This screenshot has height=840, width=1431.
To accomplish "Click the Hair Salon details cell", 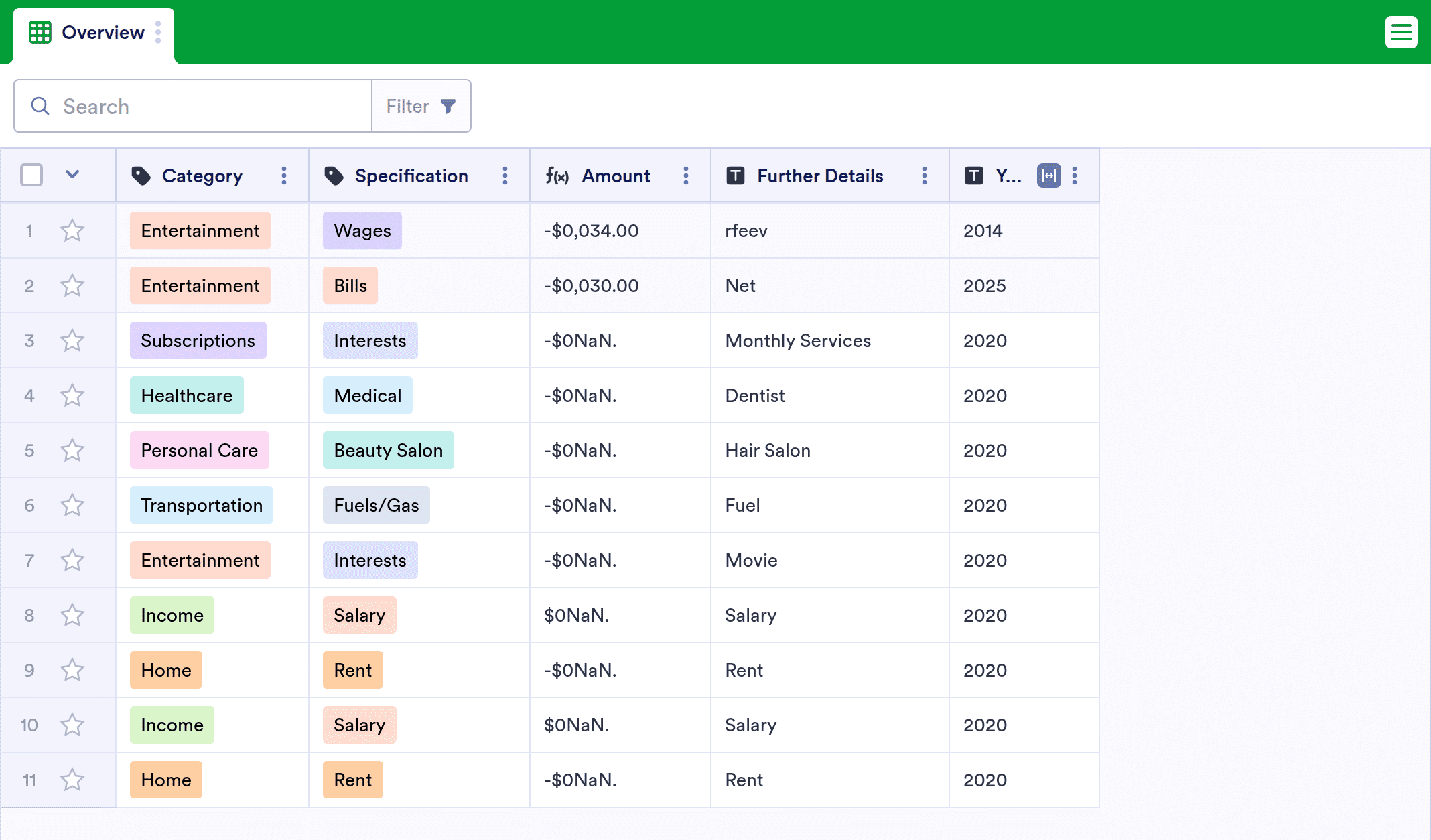I will 830,450.
